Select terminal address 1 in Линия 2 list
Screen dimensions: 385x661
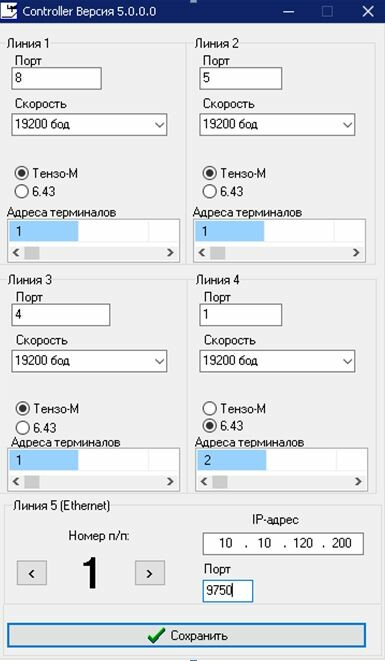tap(229, 231)
